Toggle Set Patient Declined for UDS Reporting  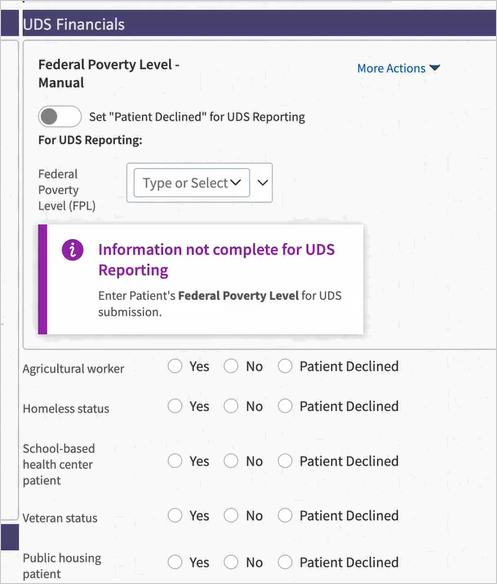point(60,117)
